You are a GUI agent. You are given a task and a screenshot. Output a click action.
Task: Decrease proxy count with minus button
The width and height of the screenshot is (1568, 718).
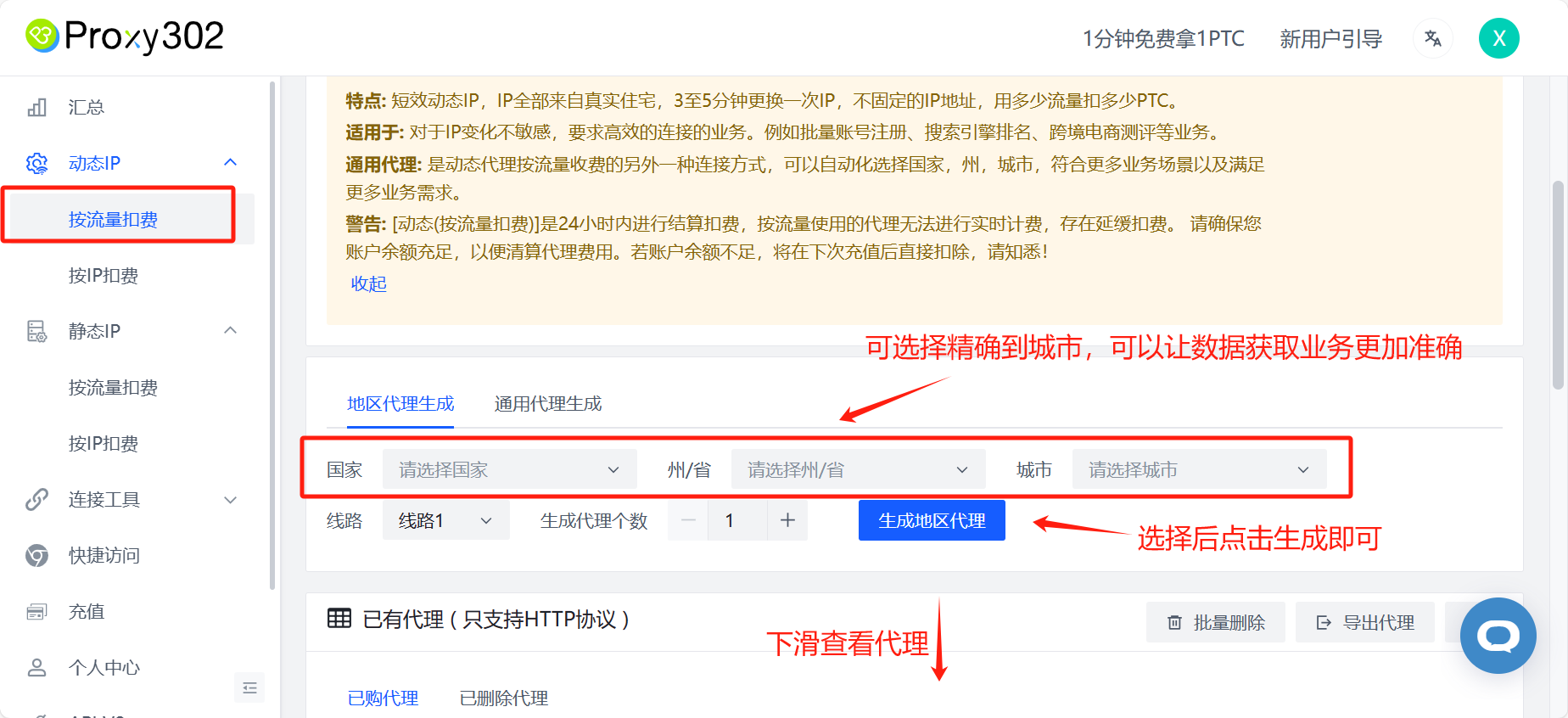[x=688, y=520]
